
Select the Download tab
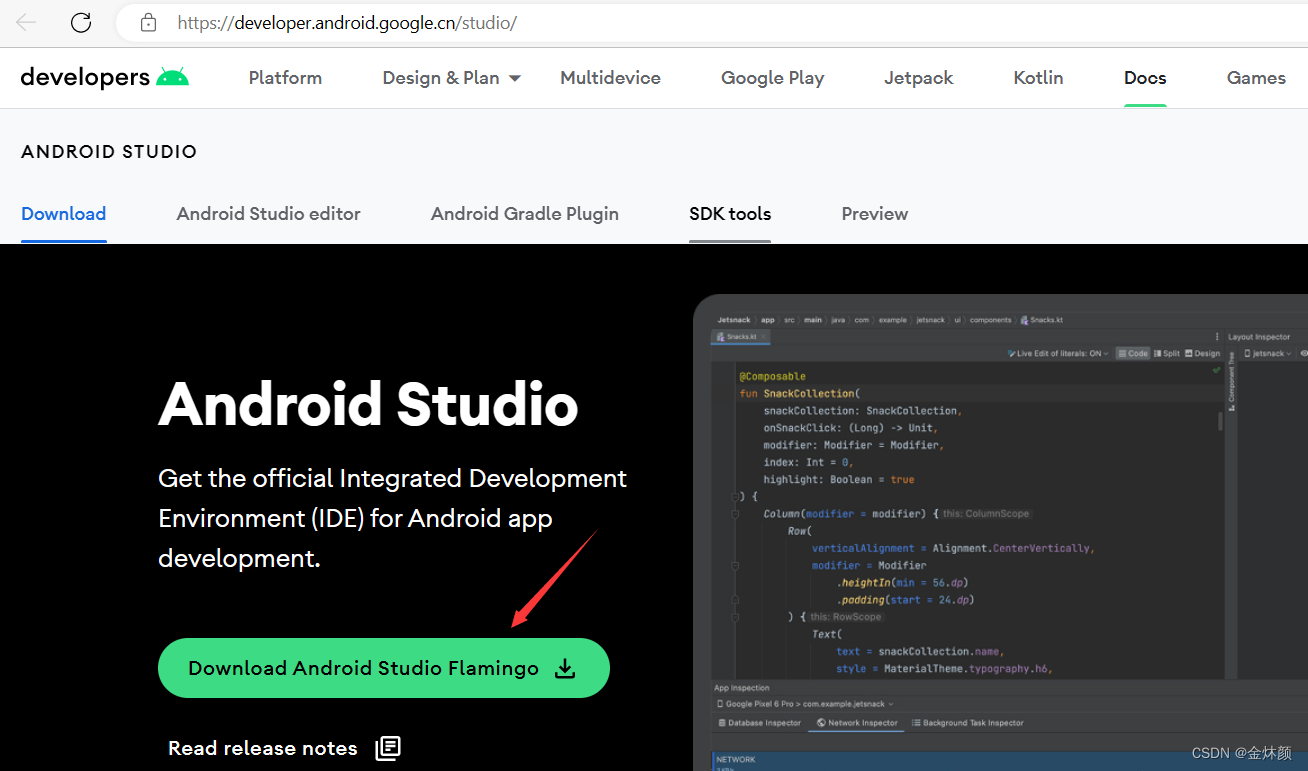tap(64, 213)
